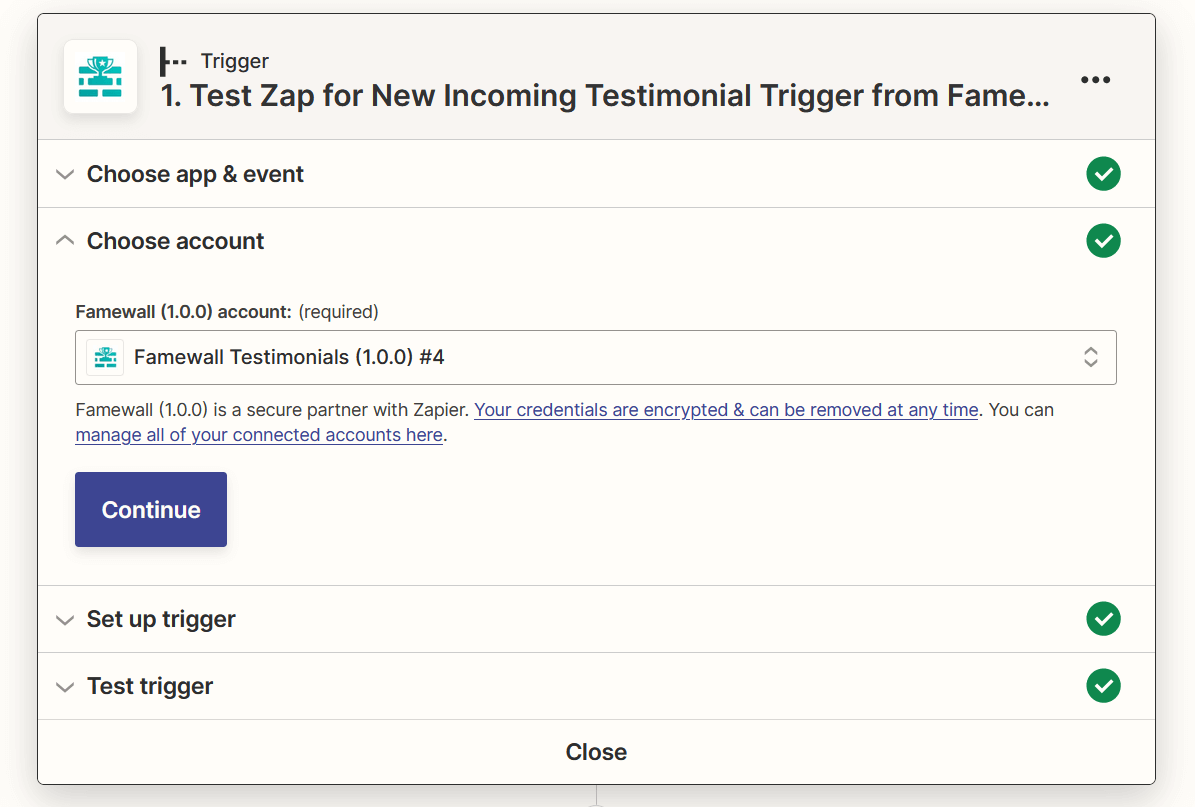Expand the Test trigger chevron
Screen dimensions: 1195x807
pos(65,687)
